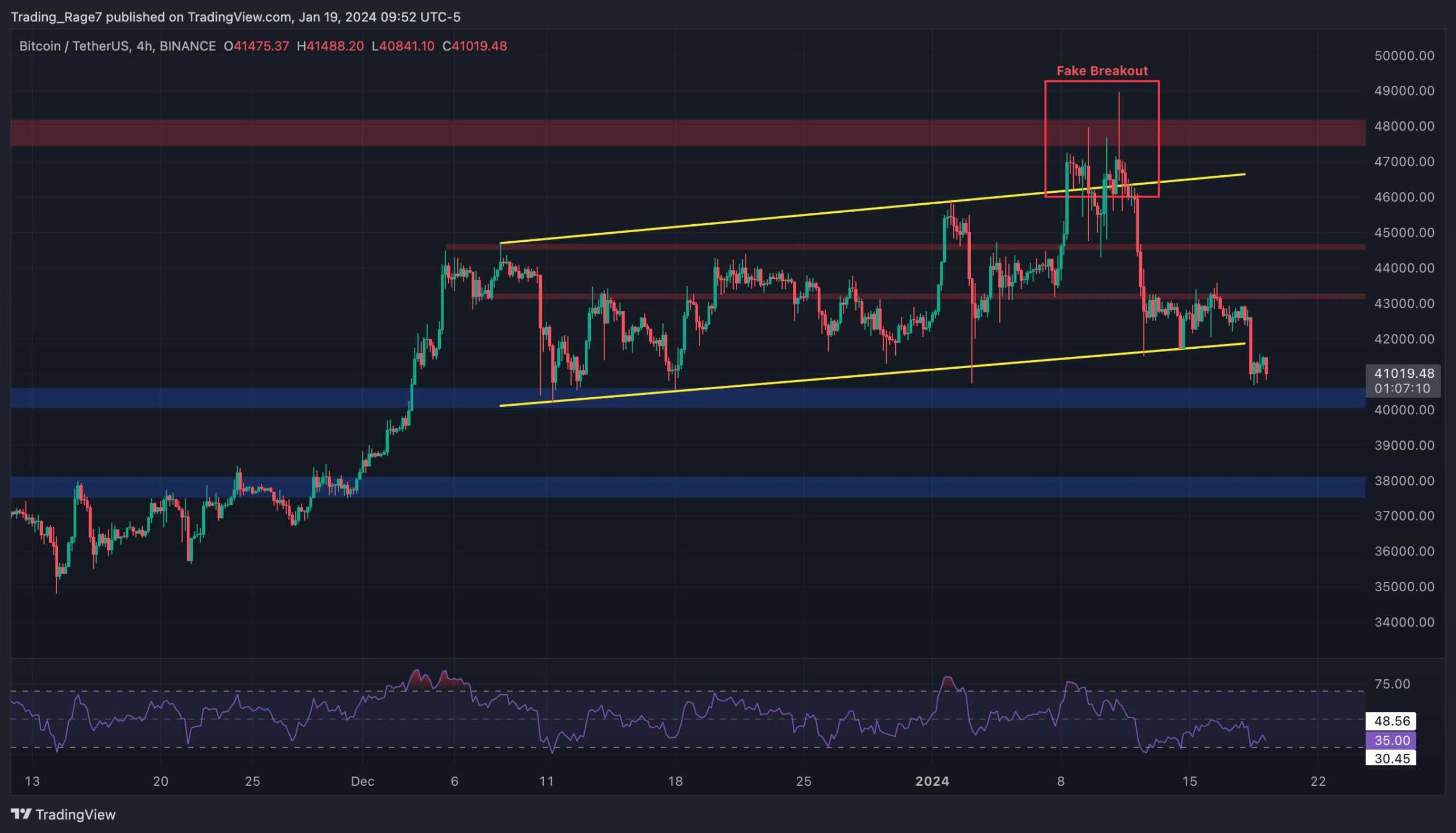The image size is (1456, 833).
Task: Click the 50000.00 price axis label
Action: 1404,56
